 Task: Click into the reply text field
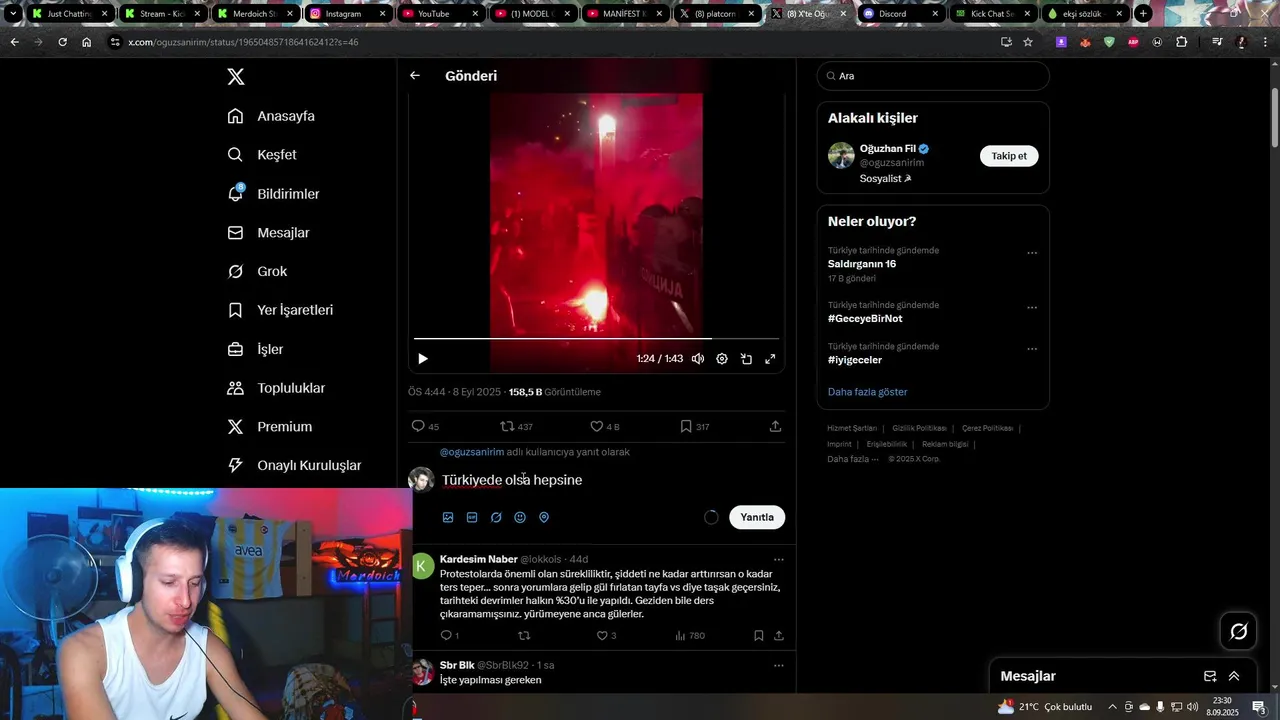coord(612,480)
